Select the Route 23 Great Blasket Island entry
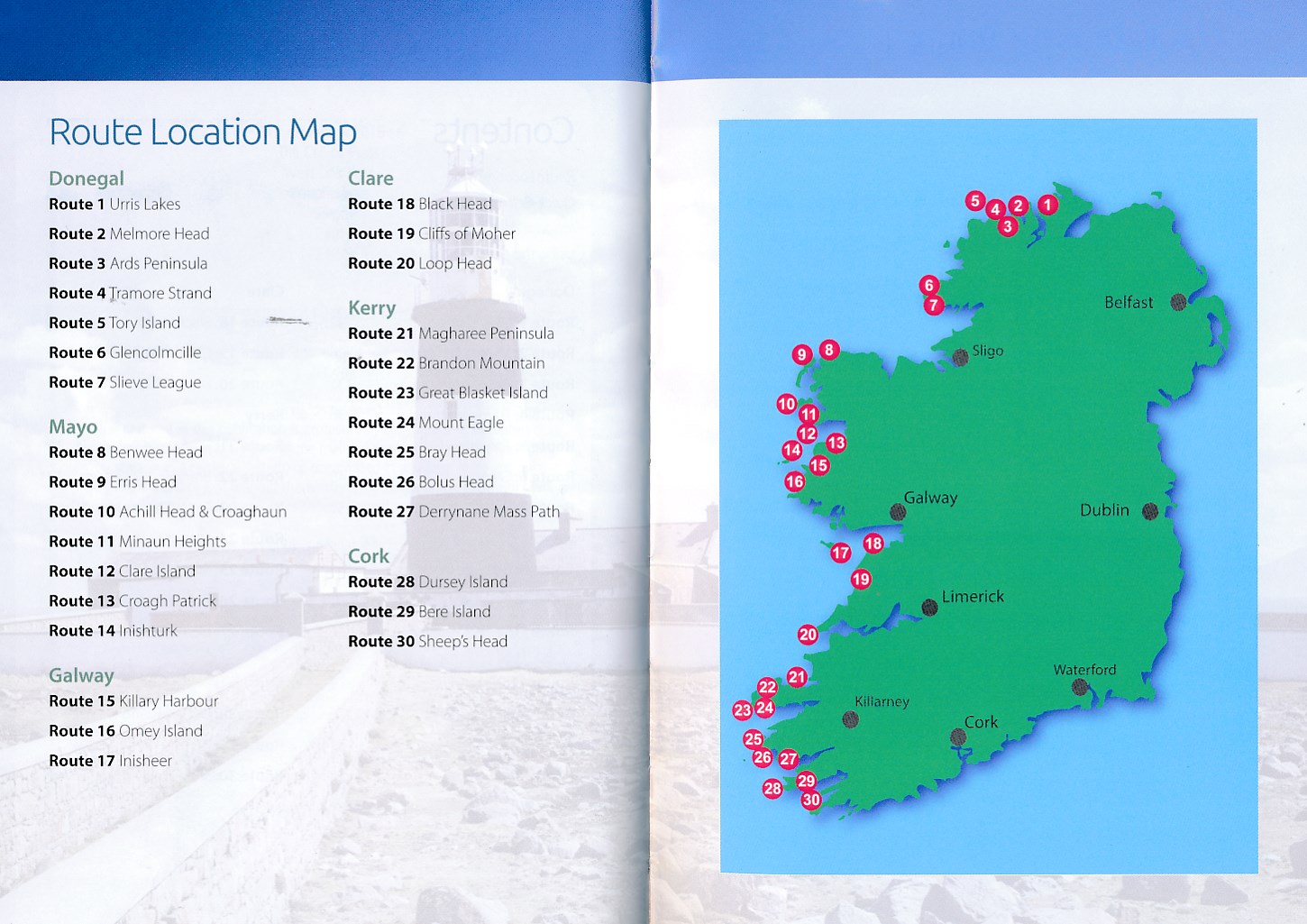The width and height of the screenshot is (1307, 924). click(x=448, y=393)
